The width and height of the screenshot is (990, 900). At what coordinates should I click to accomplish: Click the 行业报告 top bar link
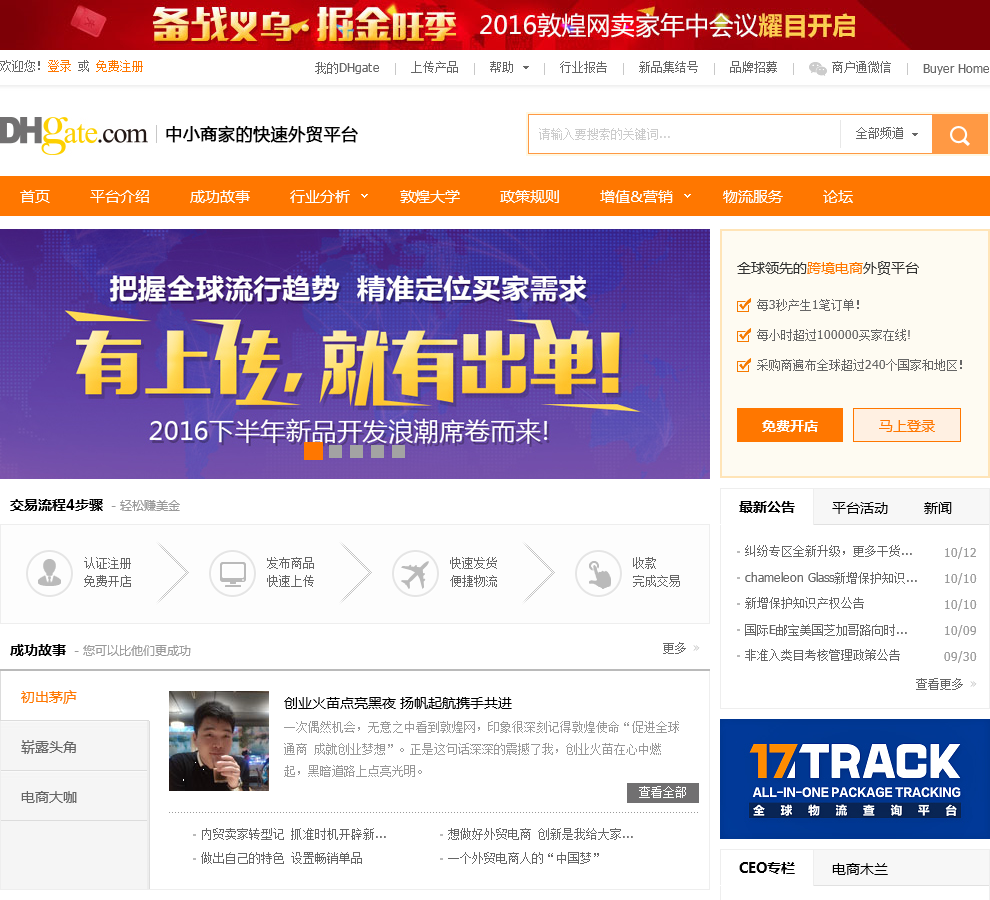click(x=583, y=68)
